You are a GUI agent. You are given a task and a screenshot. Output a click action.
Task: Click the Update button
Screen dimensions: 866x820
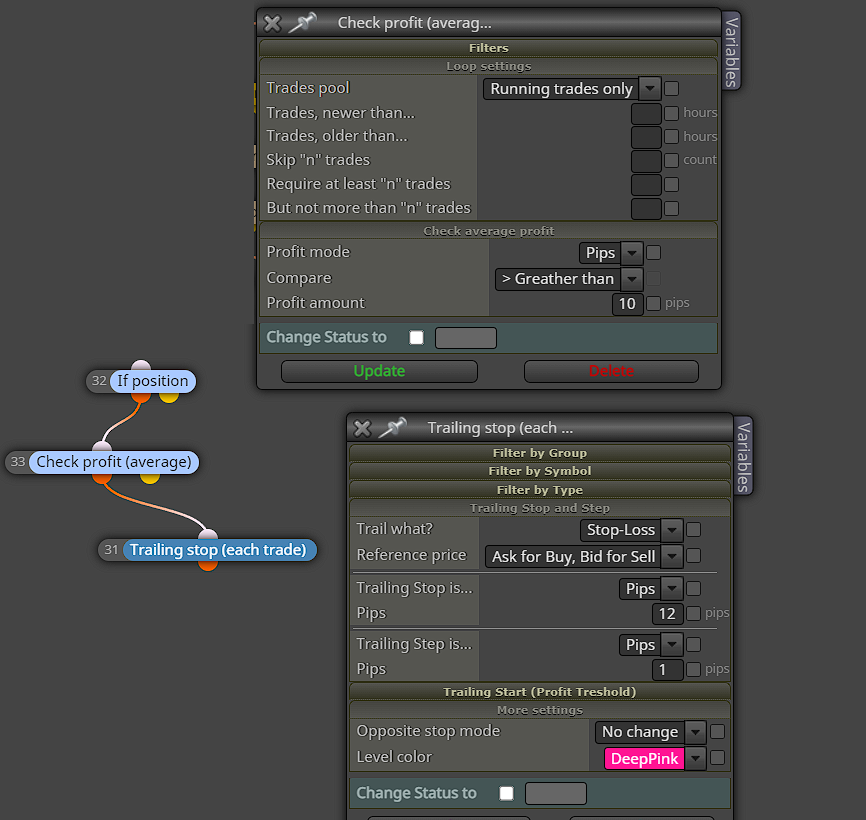tap(379, 371)
